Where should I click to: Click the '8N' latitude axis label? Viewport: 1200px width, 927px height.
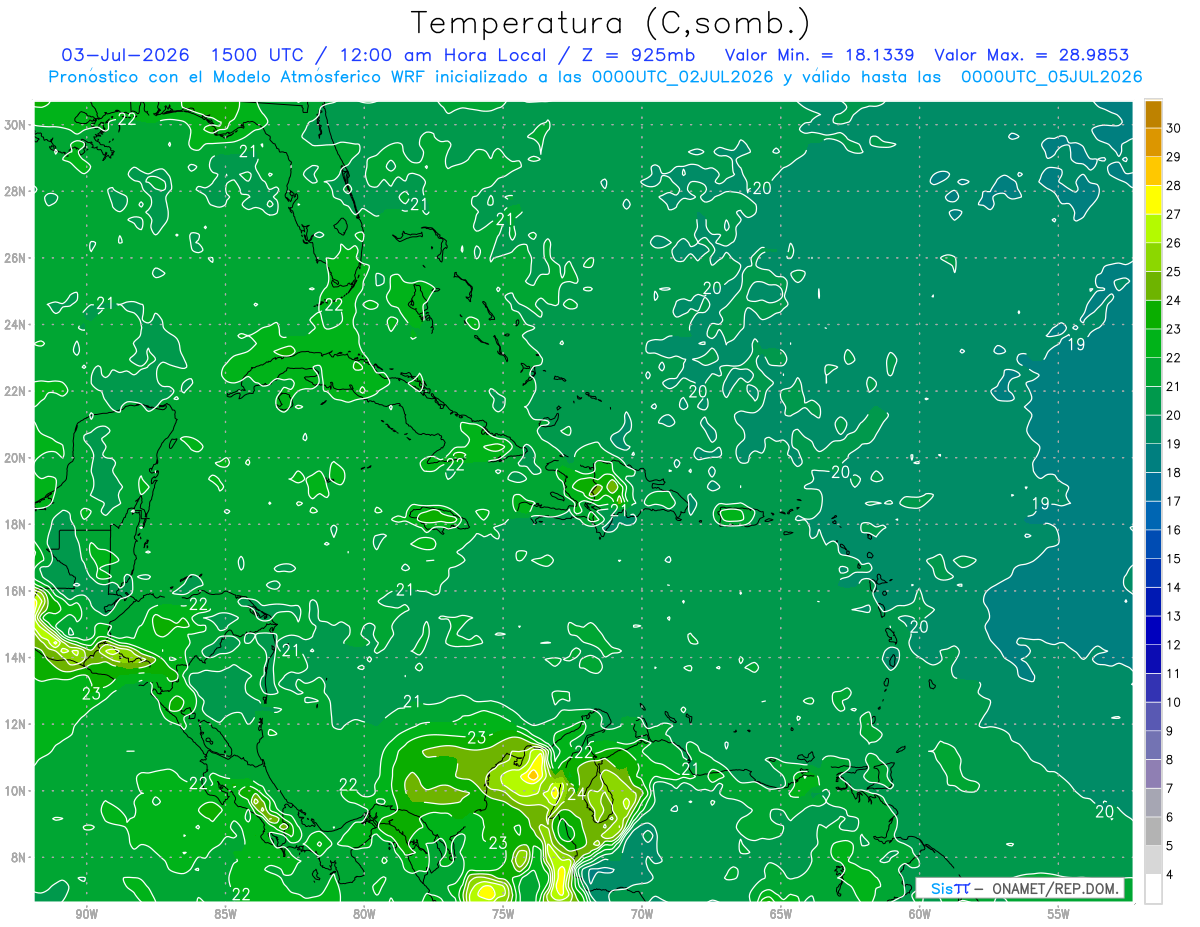point(19,858)
